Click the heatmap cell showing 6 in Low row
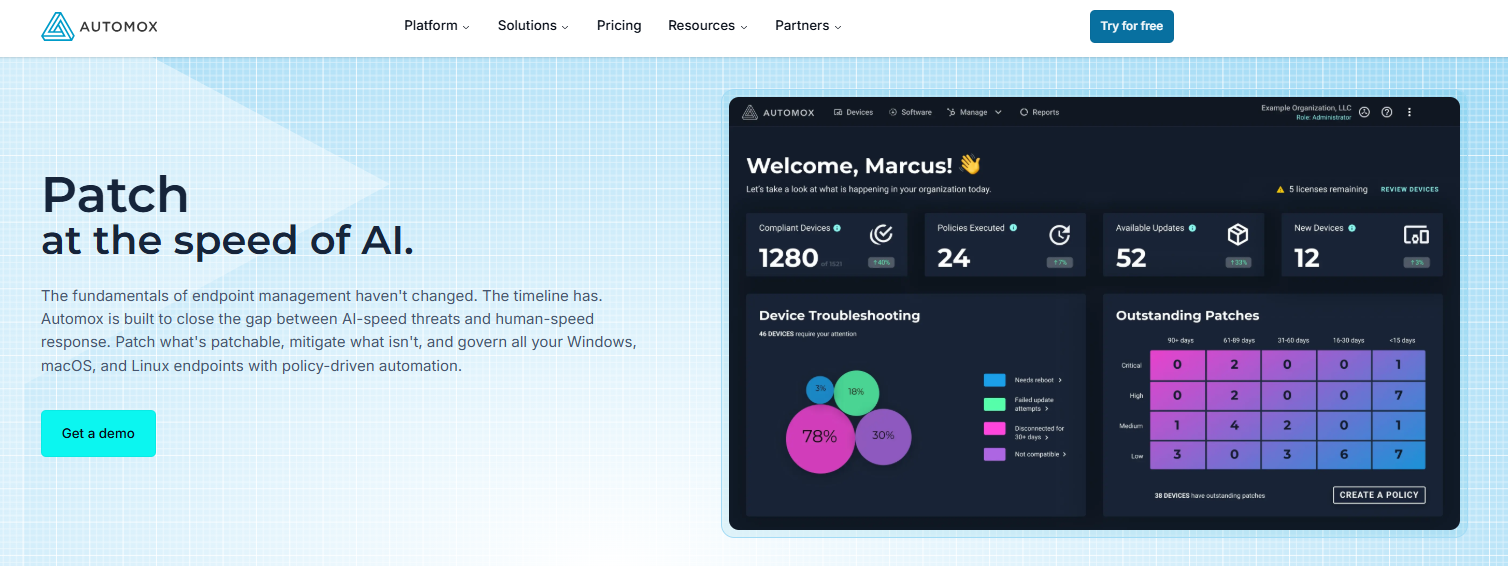 [1343, 455]
